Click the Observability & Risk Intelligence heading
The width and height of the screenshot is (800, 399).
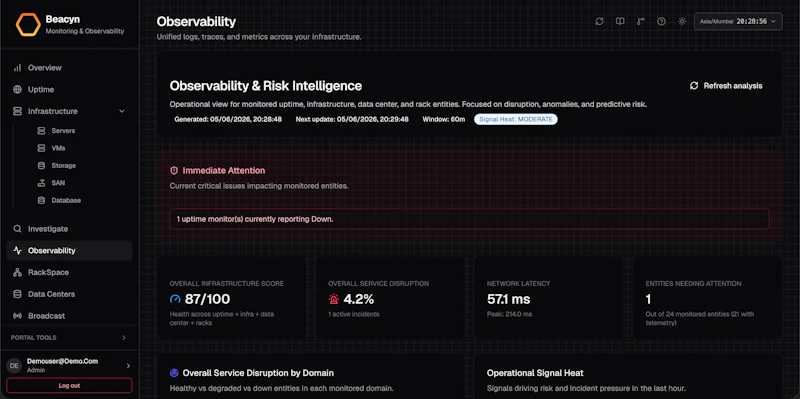click(266, 86)
